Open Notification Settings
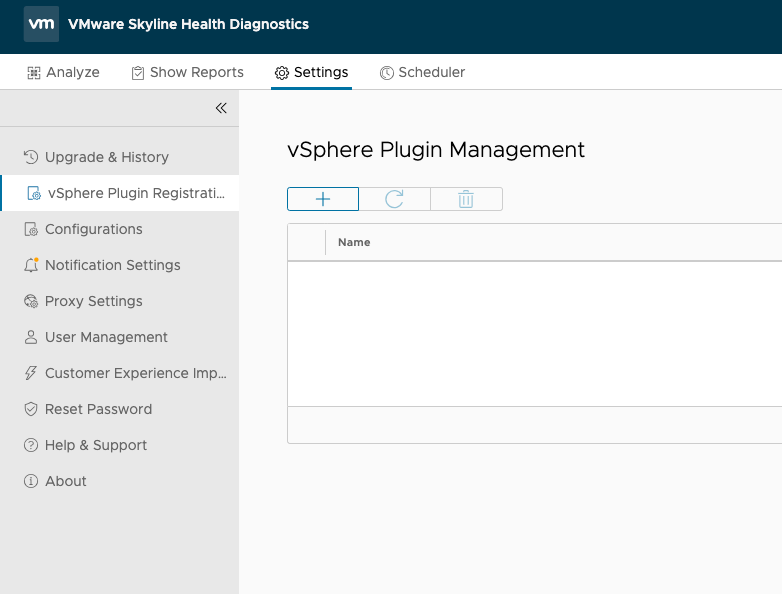 click(120, 265)
